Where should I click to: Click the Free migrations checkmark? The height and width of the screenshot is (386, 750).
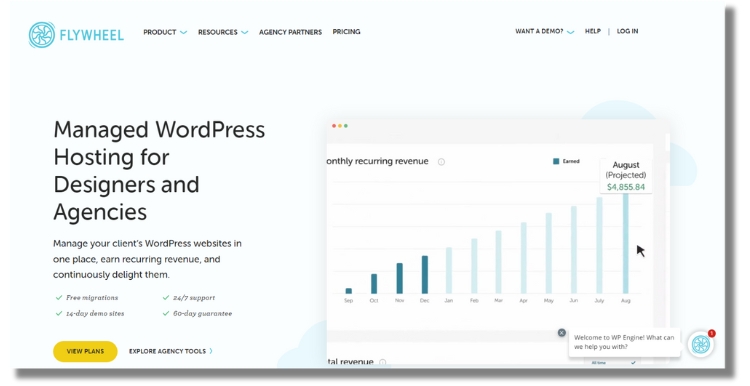click(x=59, y=298)
